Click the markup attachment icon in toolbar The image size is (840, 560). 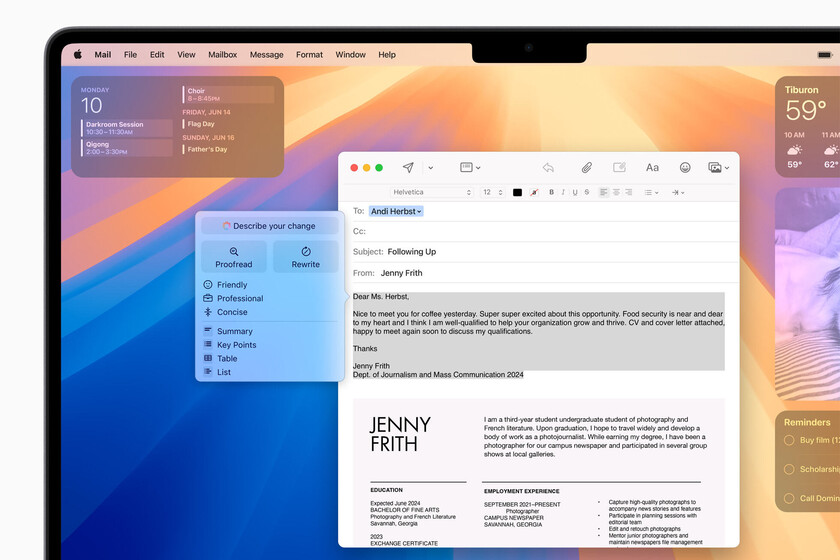619,167
